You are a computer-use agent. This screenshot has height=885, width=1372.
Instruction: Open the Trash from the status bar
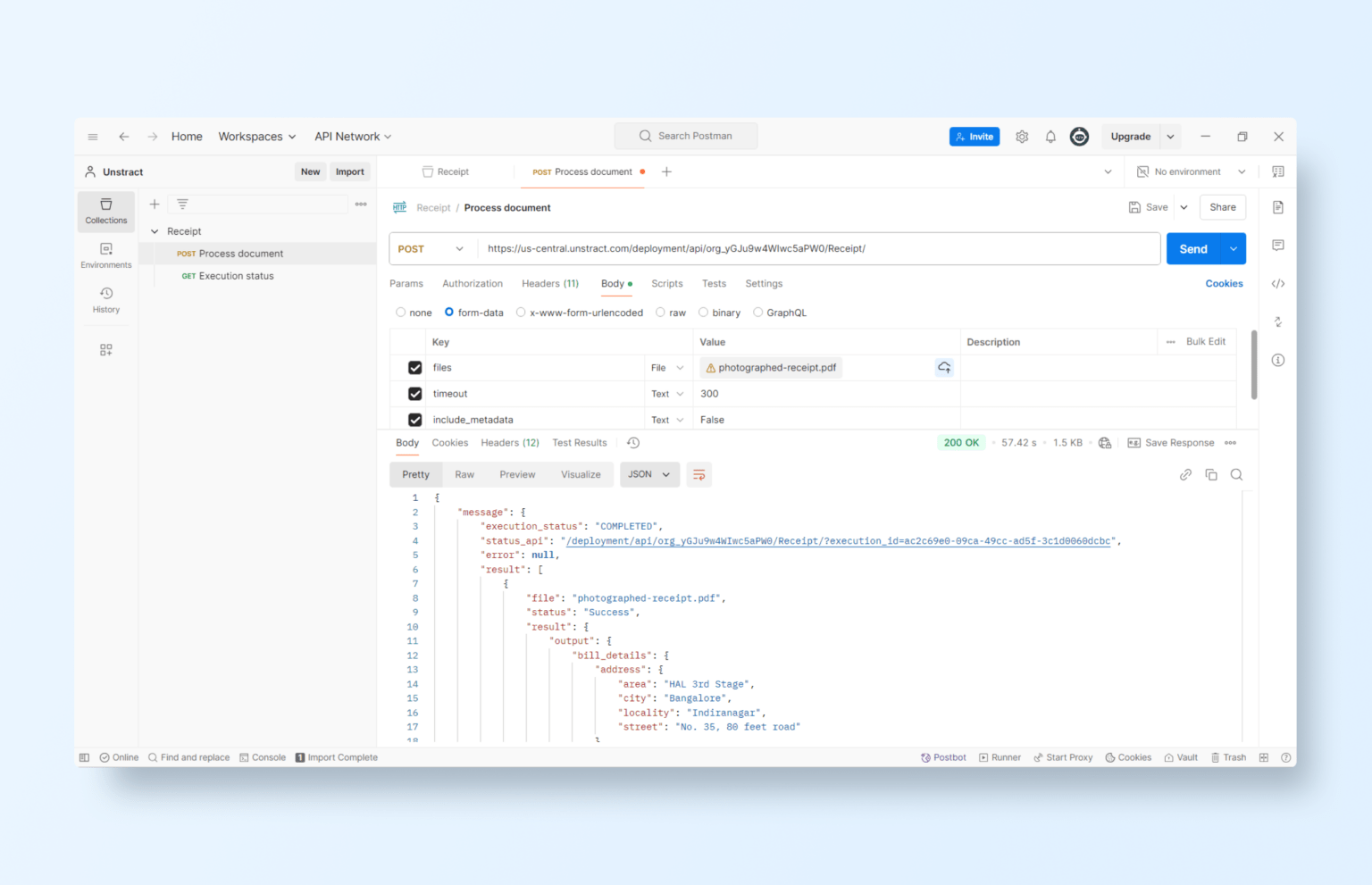[1229, 756]
